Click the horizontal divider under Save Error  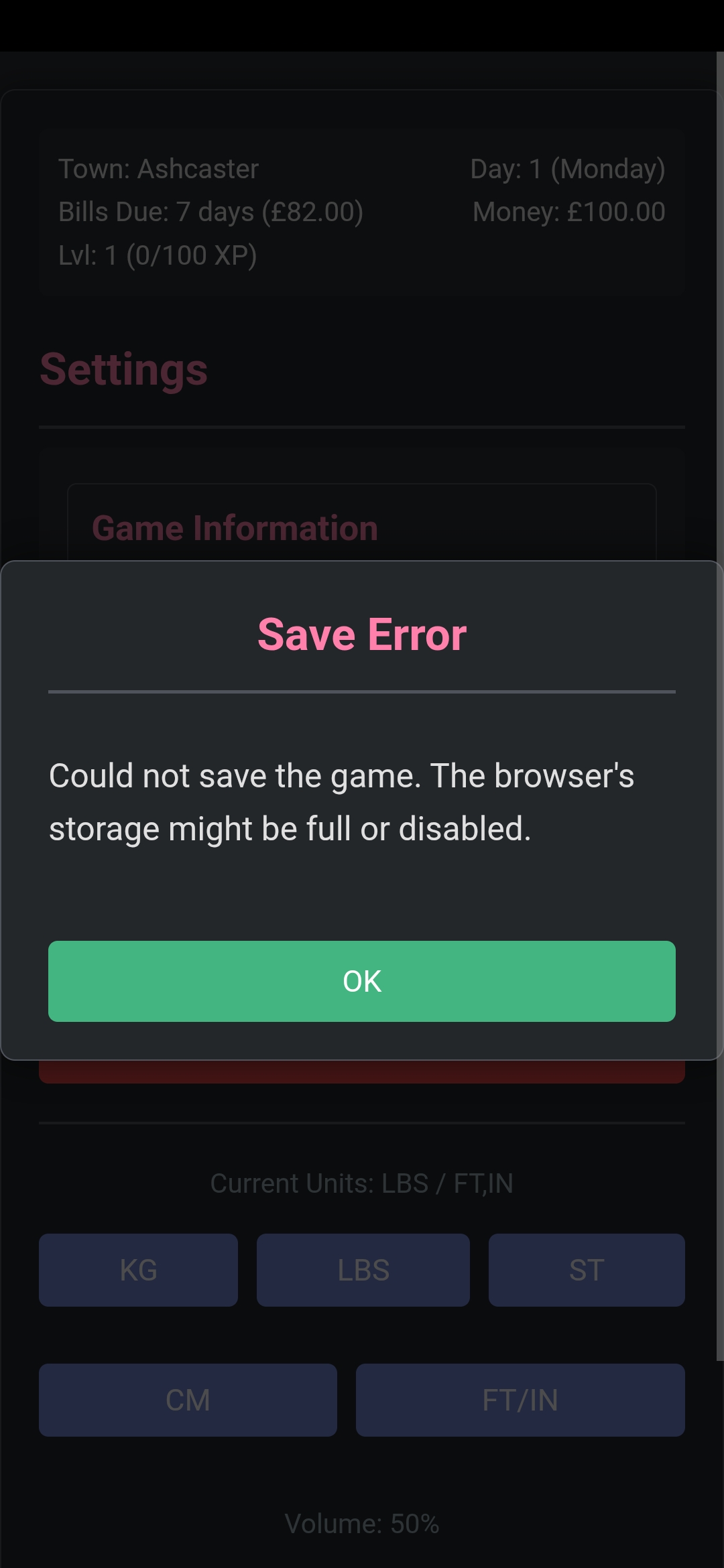tap(362, 692)
